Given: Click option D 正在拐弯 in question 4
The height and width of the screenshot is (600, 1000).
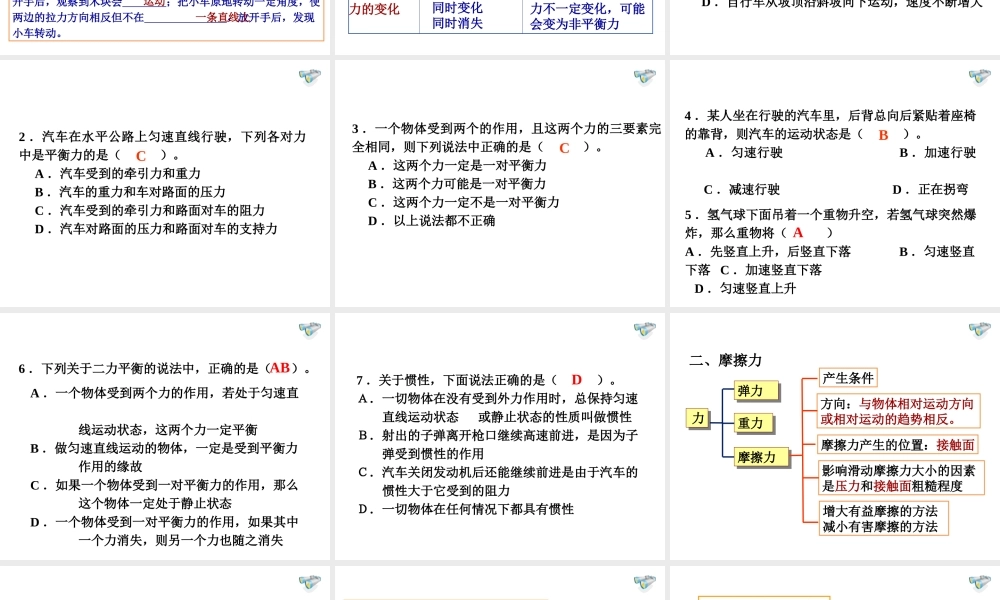Looking at the screenshot, I should pyautogui.click(x=930, y=189).
